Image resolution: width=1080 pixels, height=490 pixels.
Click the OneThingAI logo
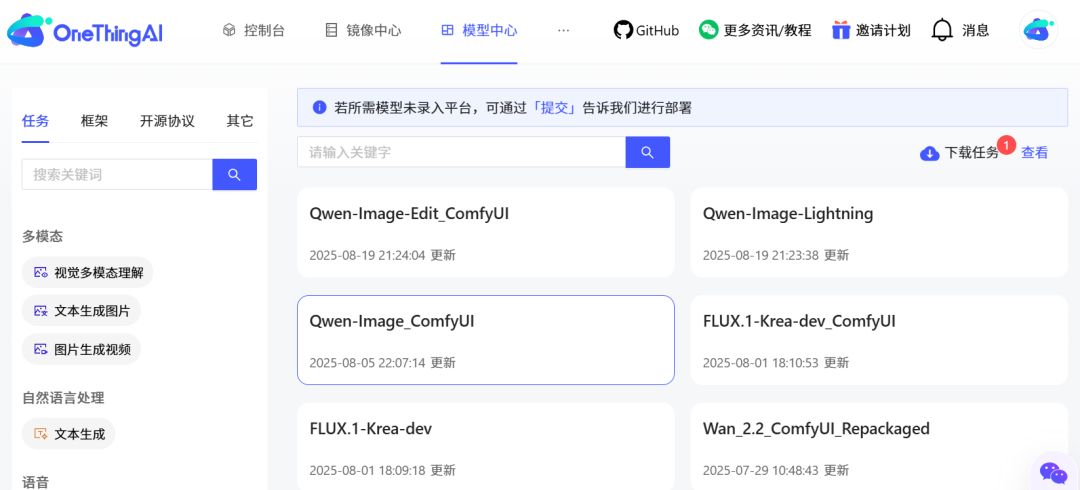click(x=84, y=32)
